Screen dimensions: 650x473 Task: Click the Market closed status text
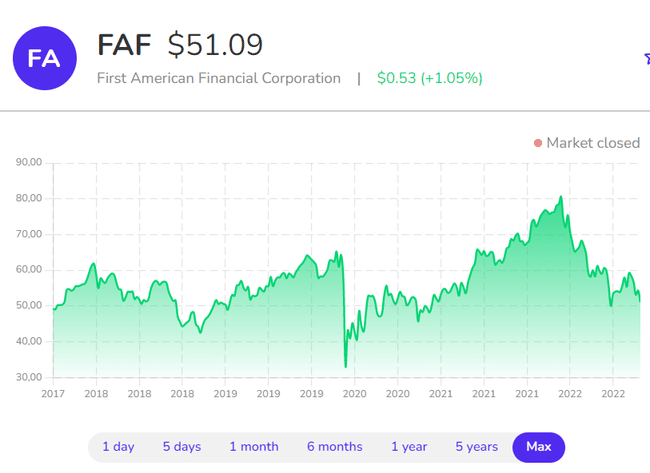[593, 143]
